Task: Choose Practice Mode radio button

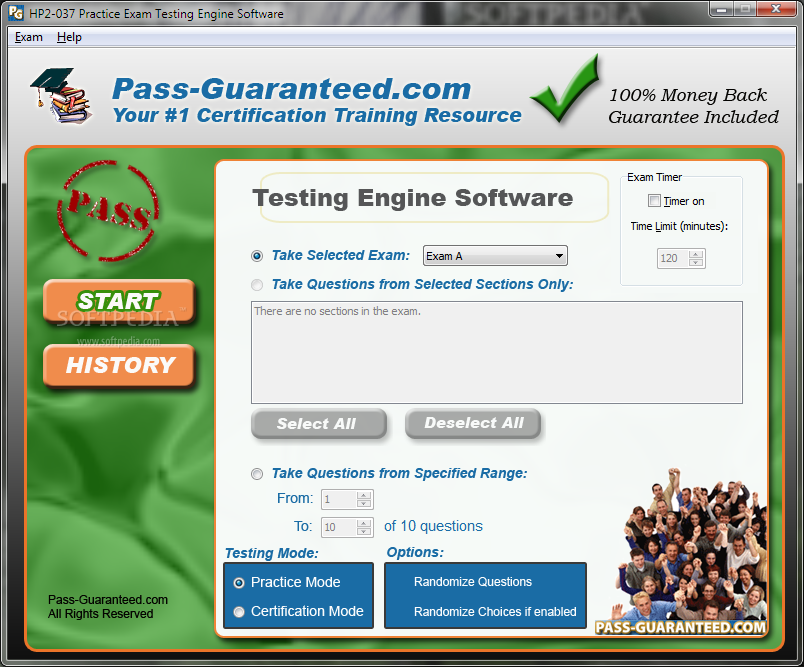Action: pyautogui.click(x=239, y=583)
